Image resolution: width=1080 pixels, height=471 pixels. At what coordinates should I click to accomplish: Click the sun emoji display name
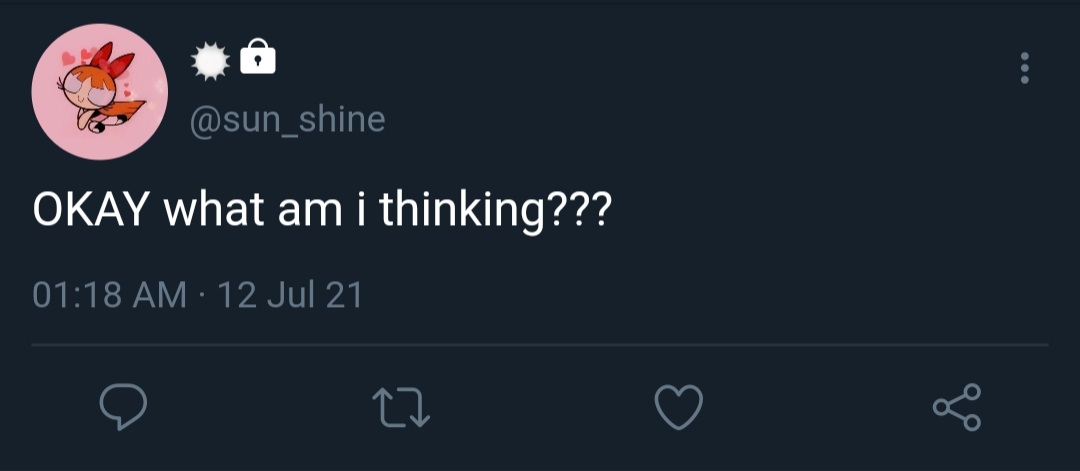(210, 61)
